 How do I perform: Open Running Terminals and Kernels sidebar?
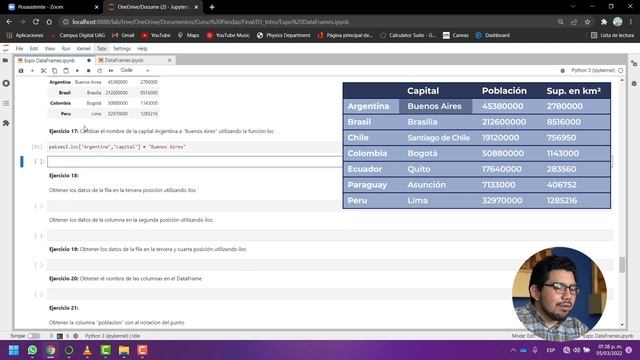click(6, 83)
